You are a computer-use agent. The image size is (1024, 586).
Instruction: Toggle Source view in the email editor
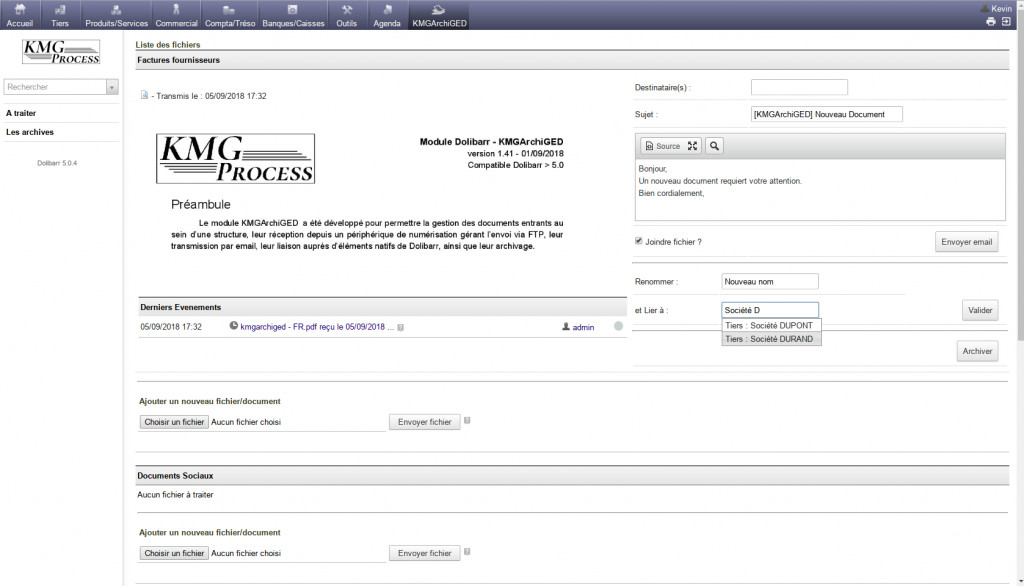click(662, 146)
